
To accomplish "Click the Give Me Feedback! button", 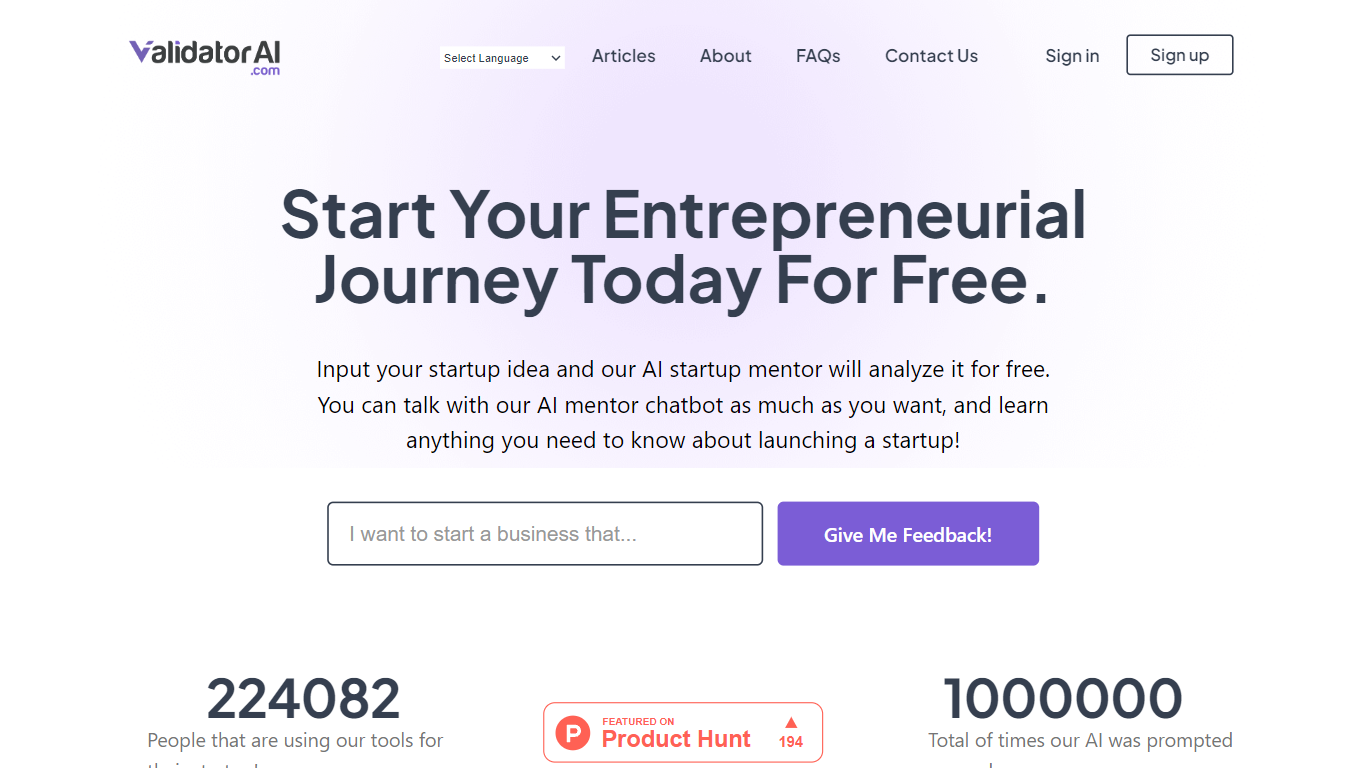I will tap(908, 534).
